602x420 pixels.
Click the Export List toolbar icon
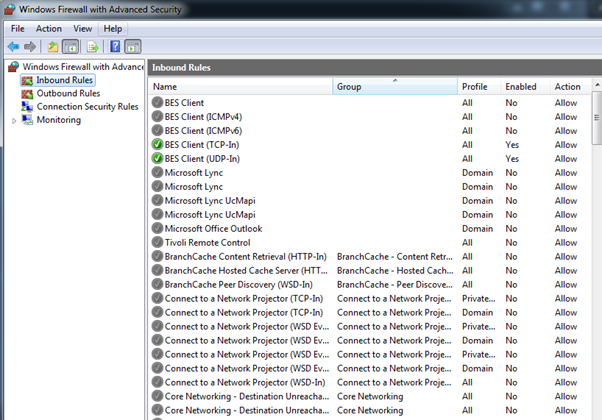click(93, 47)
